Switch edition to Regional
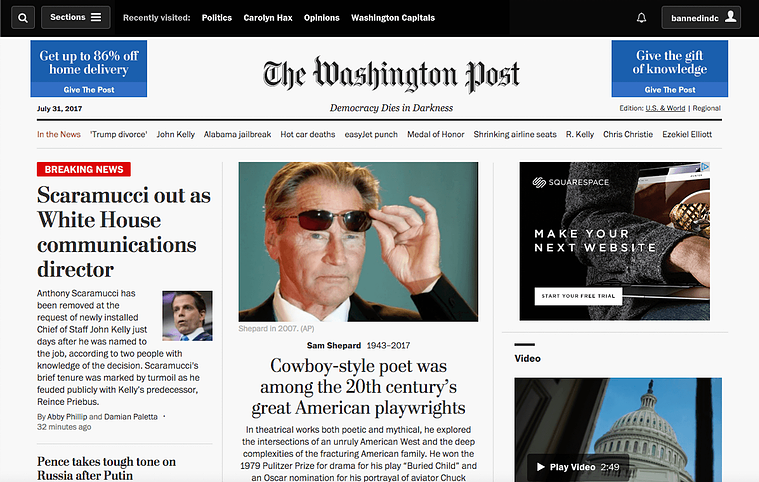Screen dimensions: 759x482 (706, 108)
